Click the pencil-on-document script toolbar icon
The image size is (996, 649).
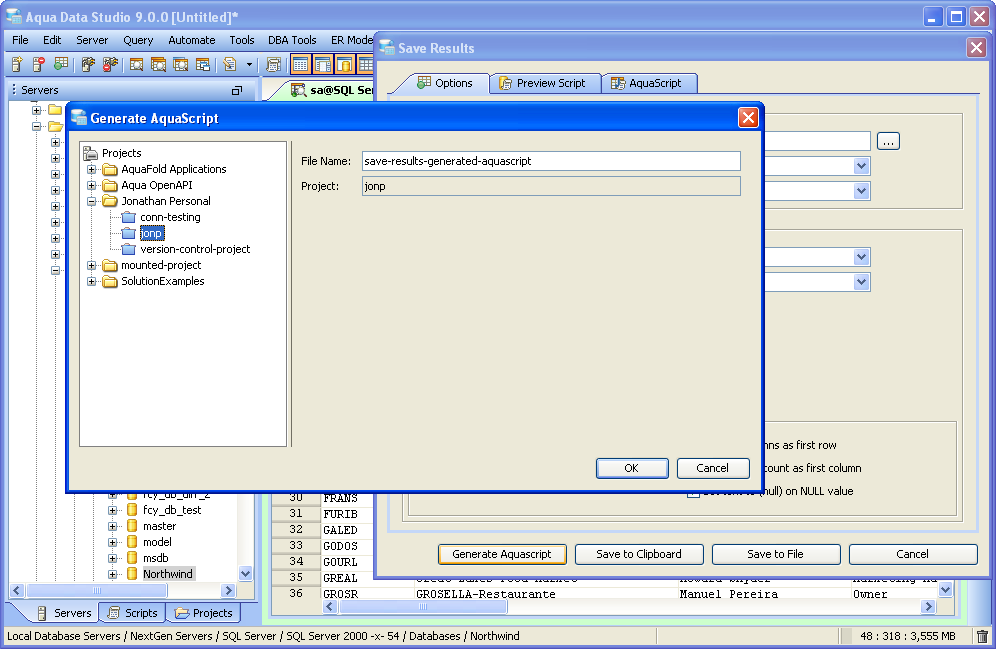tap(230, 64)
